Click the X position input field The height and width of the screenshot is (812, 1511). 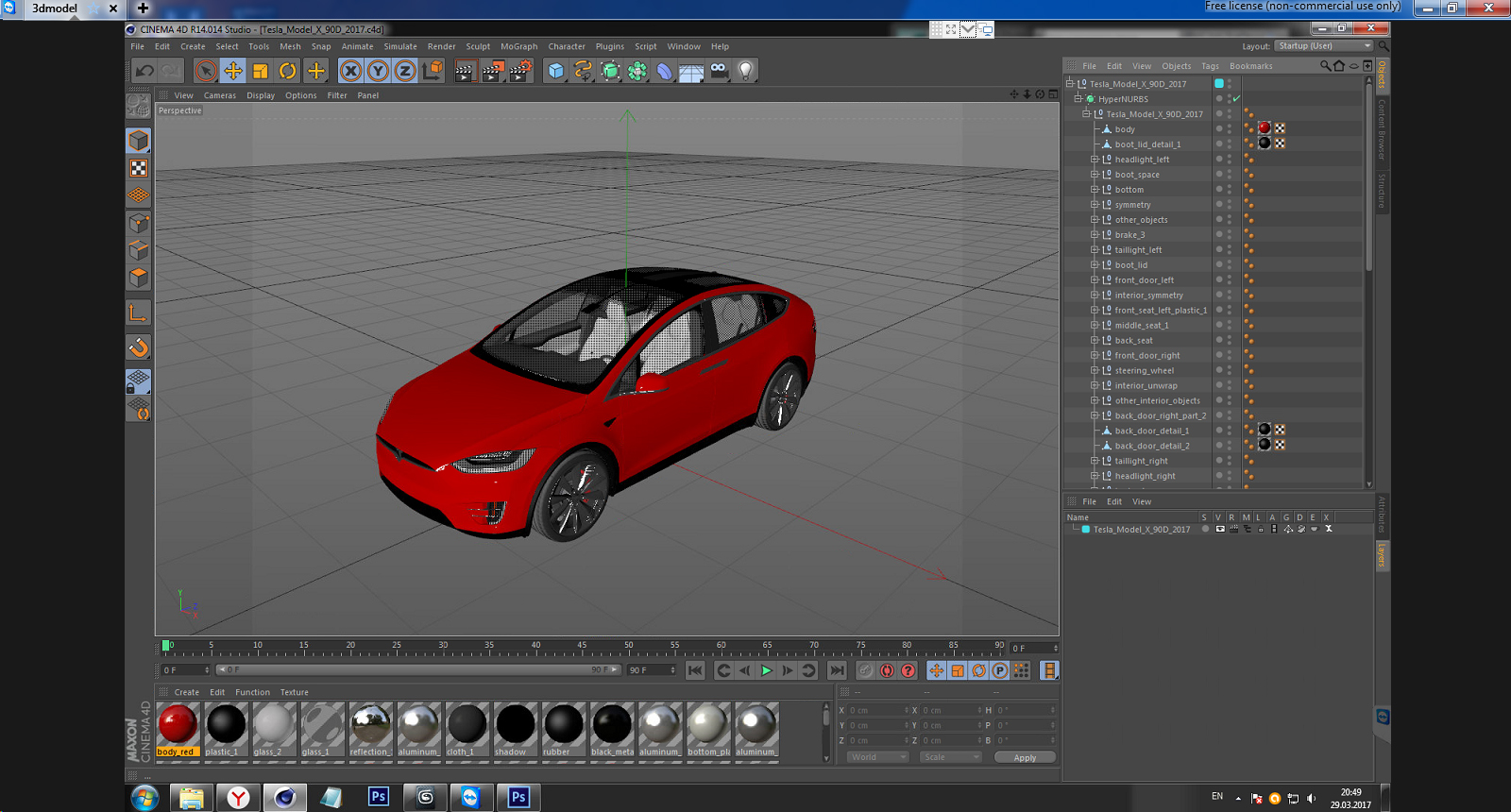877,710
